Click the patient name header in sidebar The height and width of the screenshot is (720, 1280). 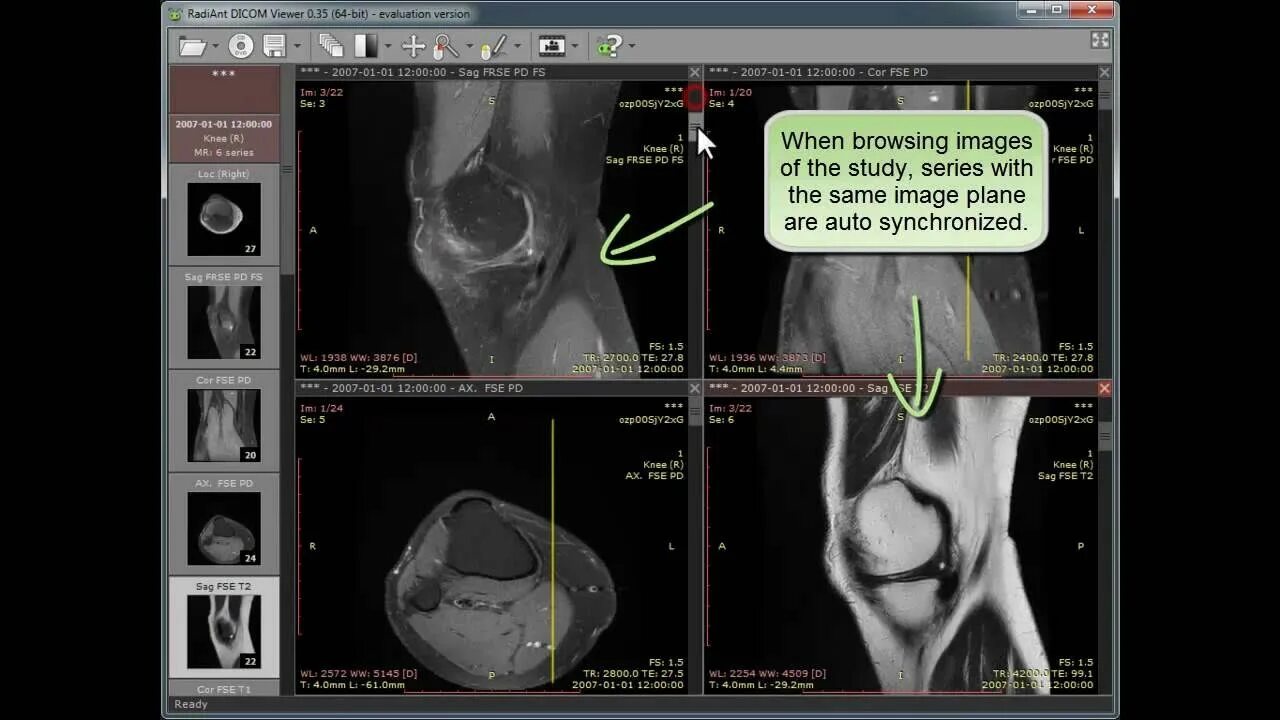[224, 89]
